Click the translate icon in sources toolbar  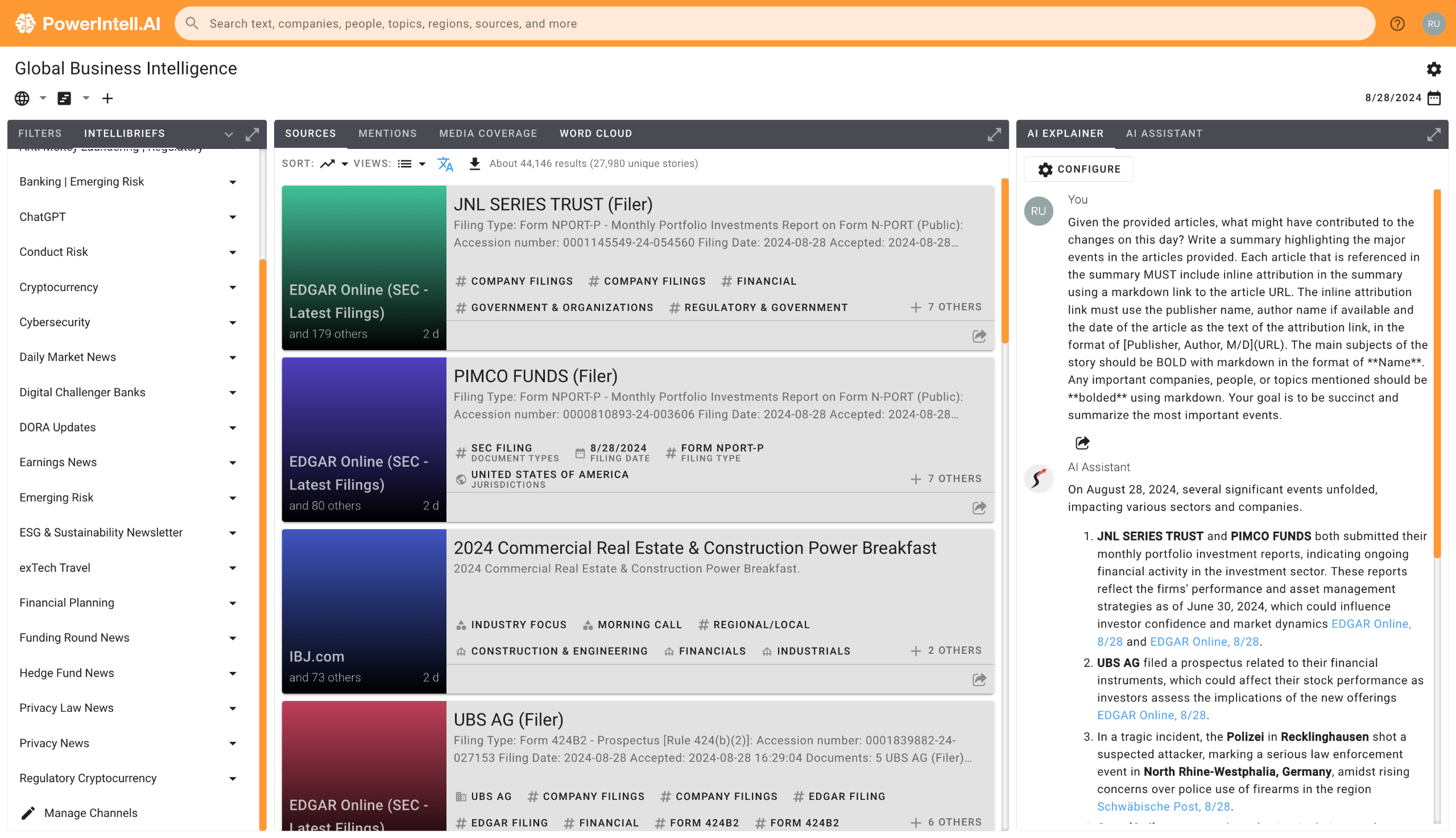tap(445, 164)
